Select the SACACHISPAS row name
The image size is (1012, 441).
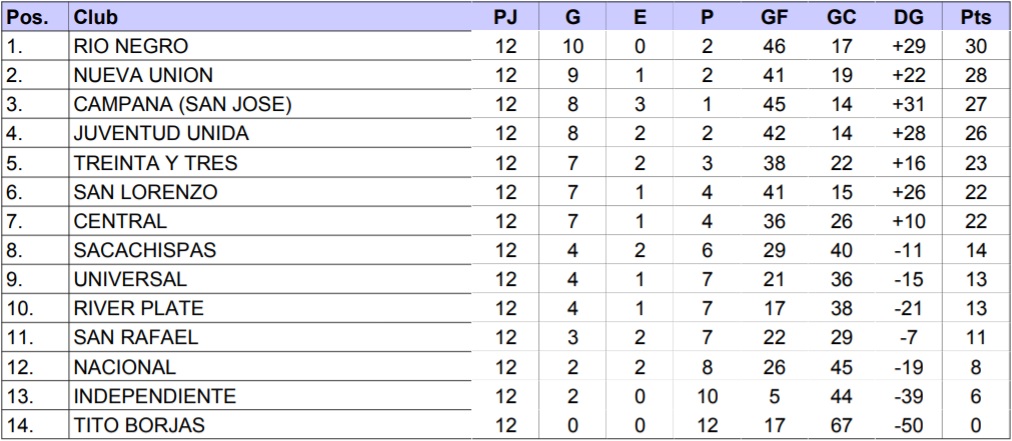point(145,251)
